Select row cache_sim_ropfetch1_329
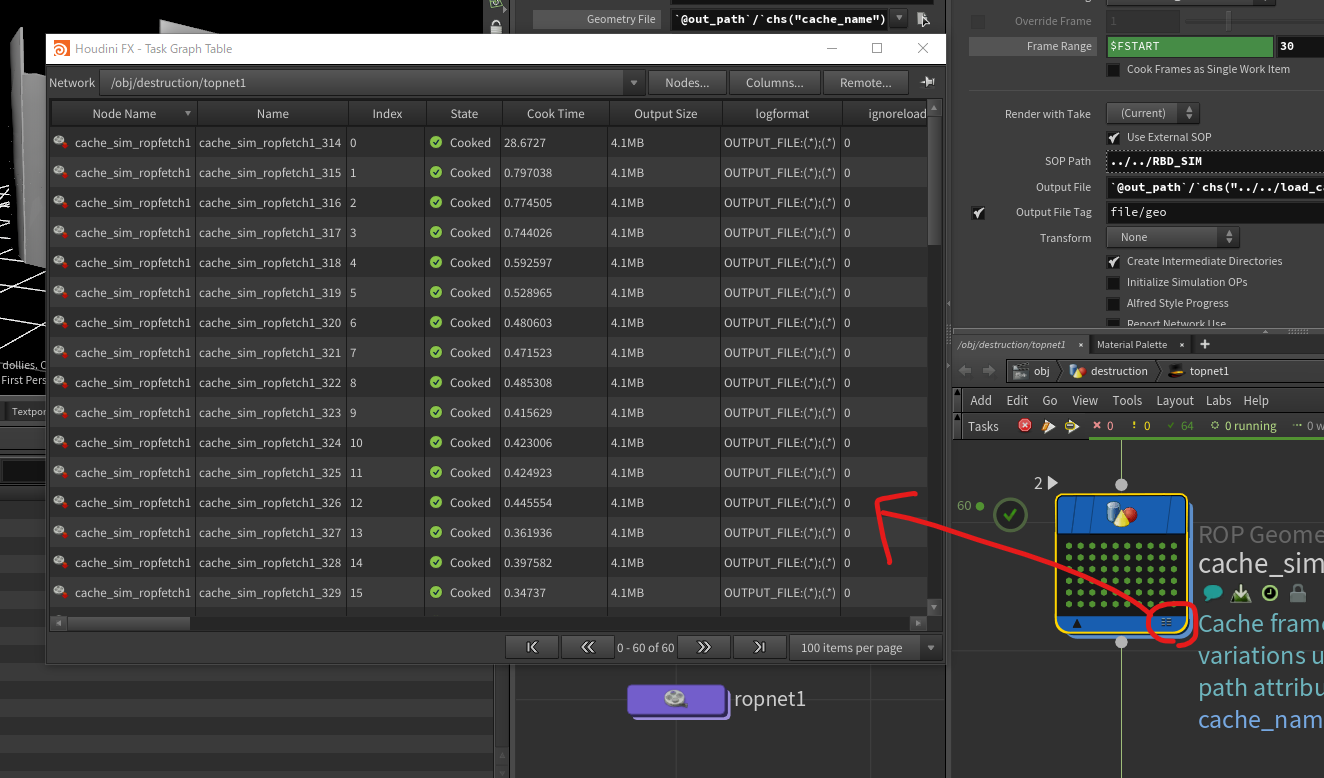1324x778 pixels. coord(488,593)
